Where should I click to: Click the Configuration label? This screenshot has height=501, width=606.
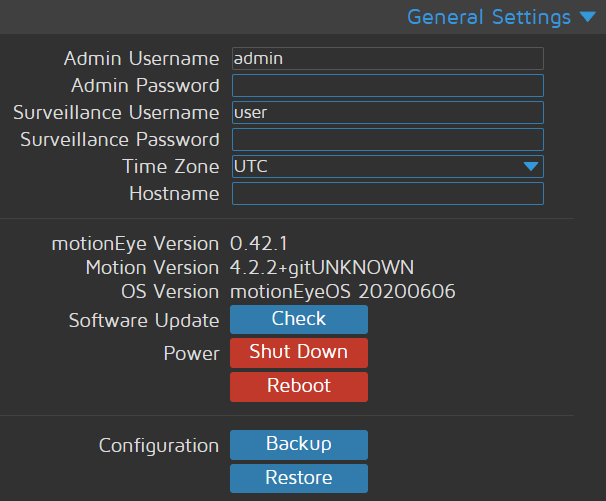159,446
